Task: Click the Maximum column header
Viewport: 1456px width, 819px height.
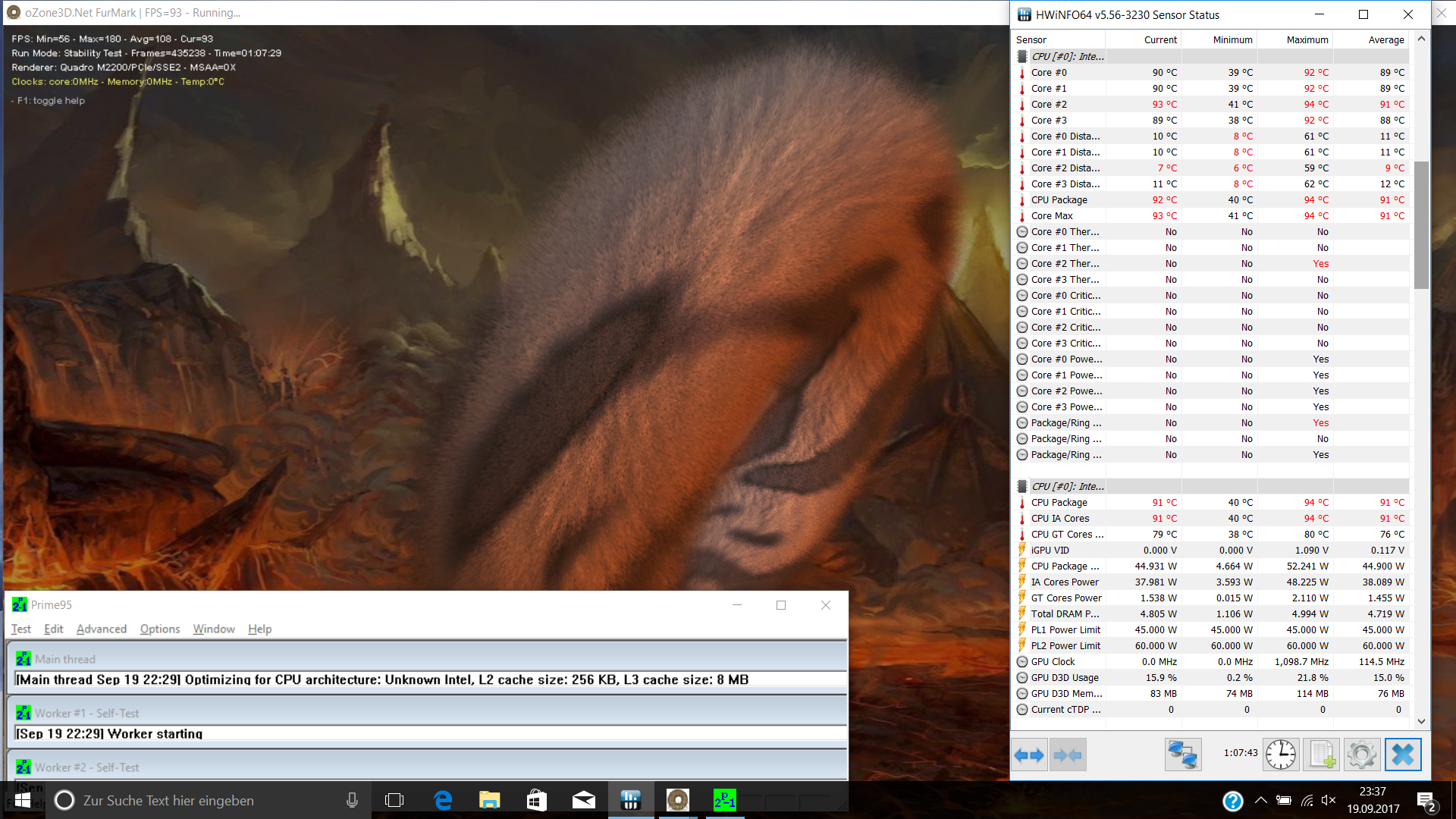Action: (x=1295, y=40)
